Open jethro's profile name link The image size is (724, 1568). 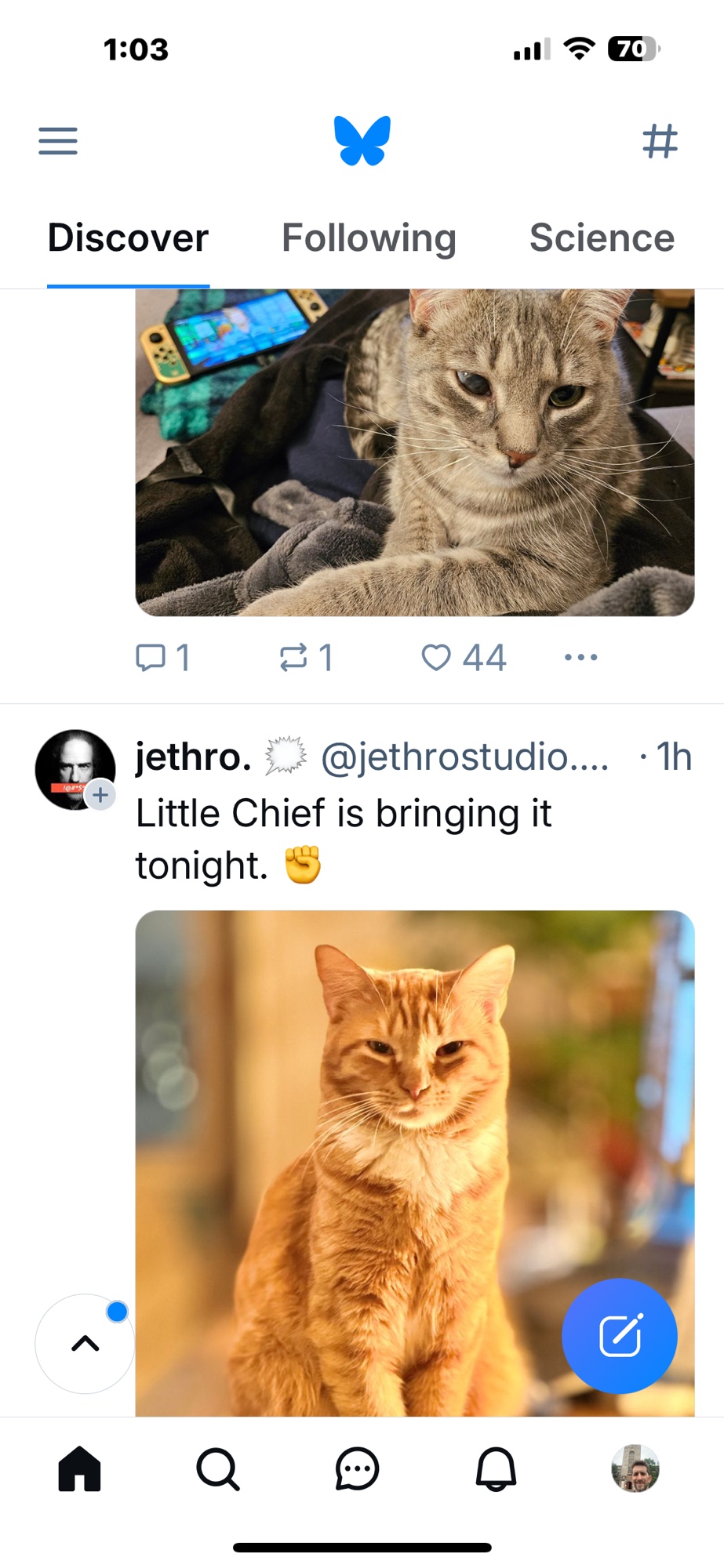pyautogui.click(x=194, y=757)
